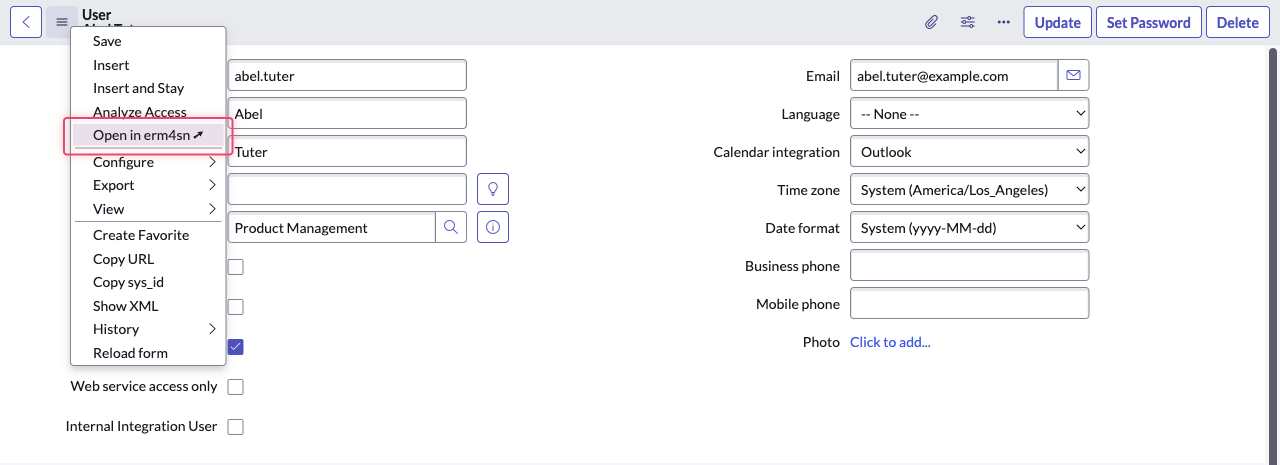Expand the Date format dropdown
Screen dimensions: 1280x465
pyautogui.click(x=969, y=228)
